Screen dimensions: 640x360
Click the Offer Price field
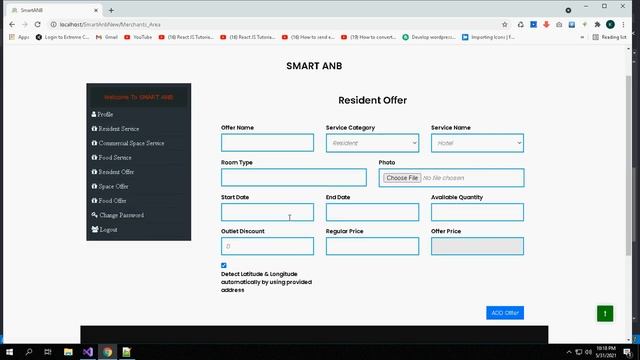click(477, 246)
